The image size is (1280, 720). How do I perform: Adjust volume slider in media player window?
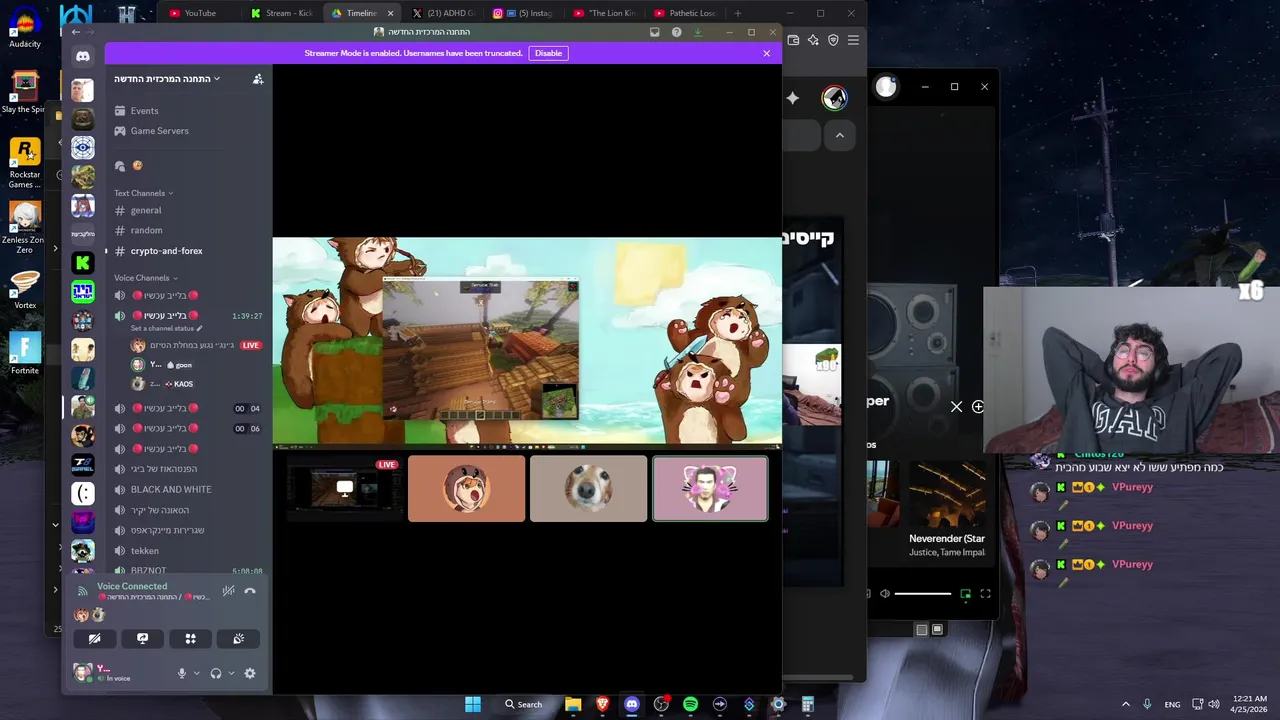[x=922, y=594]
